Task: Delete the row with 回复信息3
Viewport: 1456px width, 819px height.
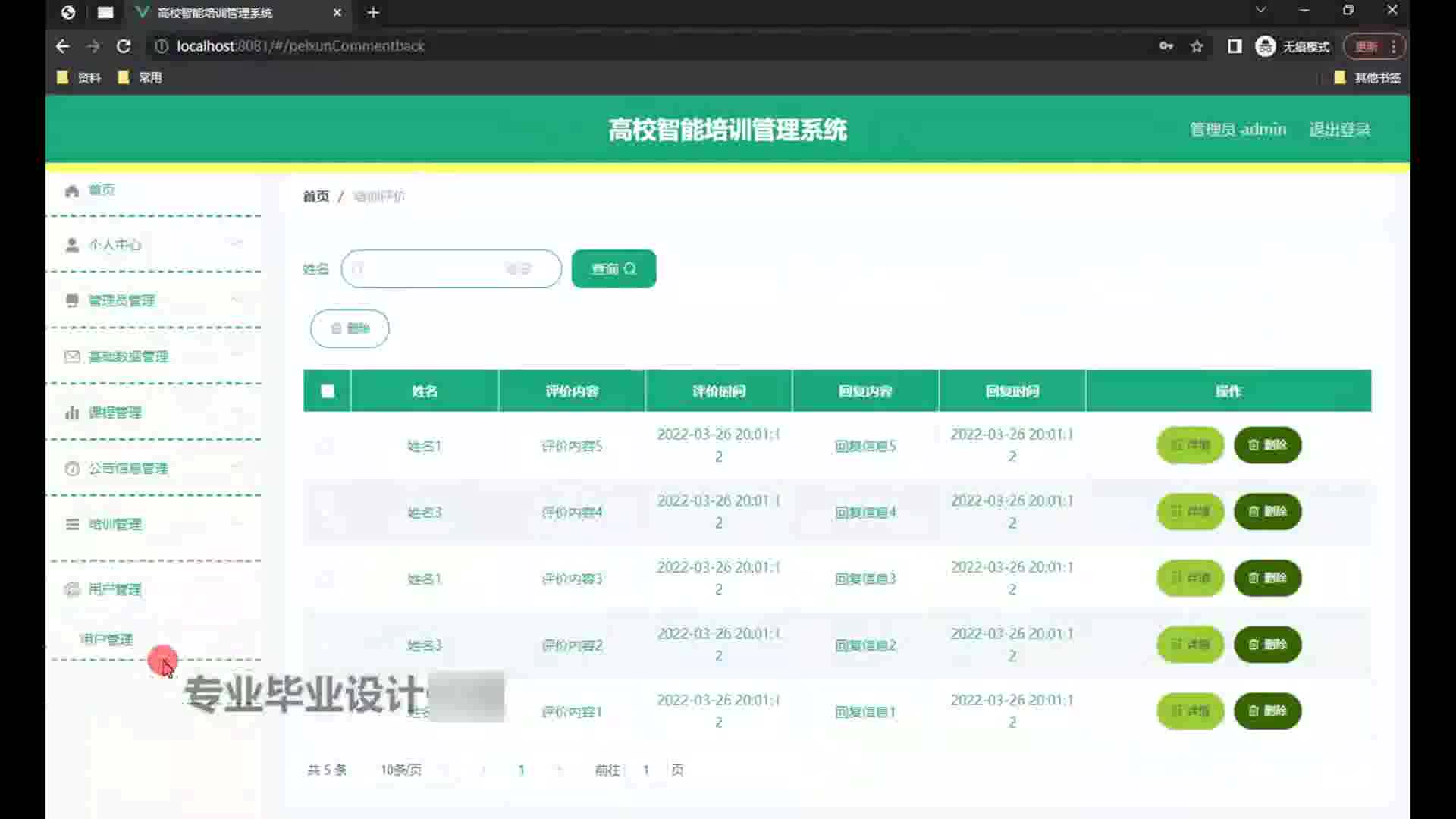Action: (x=1267, y=578)
